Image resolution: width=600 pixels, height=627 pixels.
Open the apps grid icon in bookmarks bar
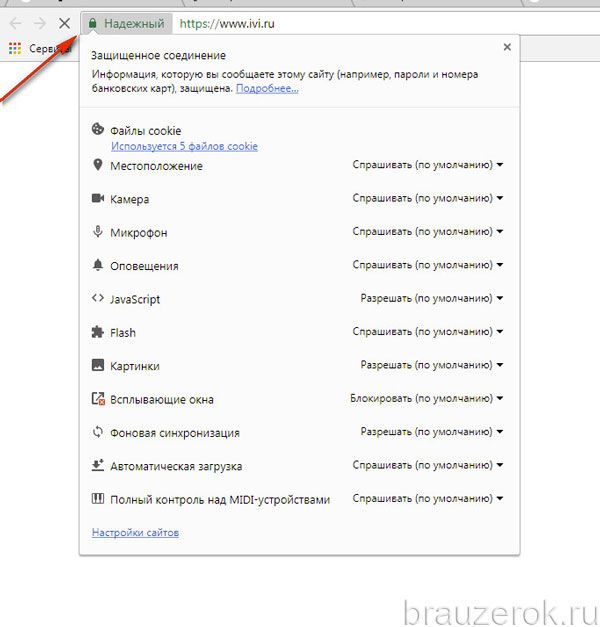pos(15,48)
